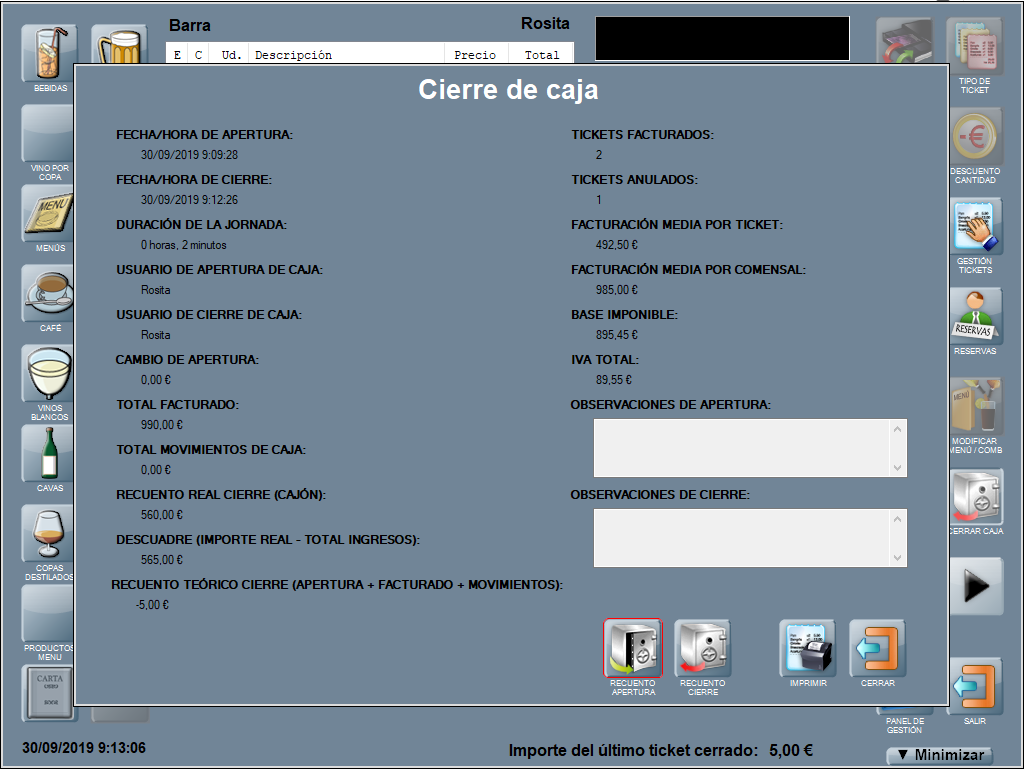Choose the Café category
Image resolution: width=1024 pixels, height=769 pixels.
pyautogui.click(x=49, y=293)
